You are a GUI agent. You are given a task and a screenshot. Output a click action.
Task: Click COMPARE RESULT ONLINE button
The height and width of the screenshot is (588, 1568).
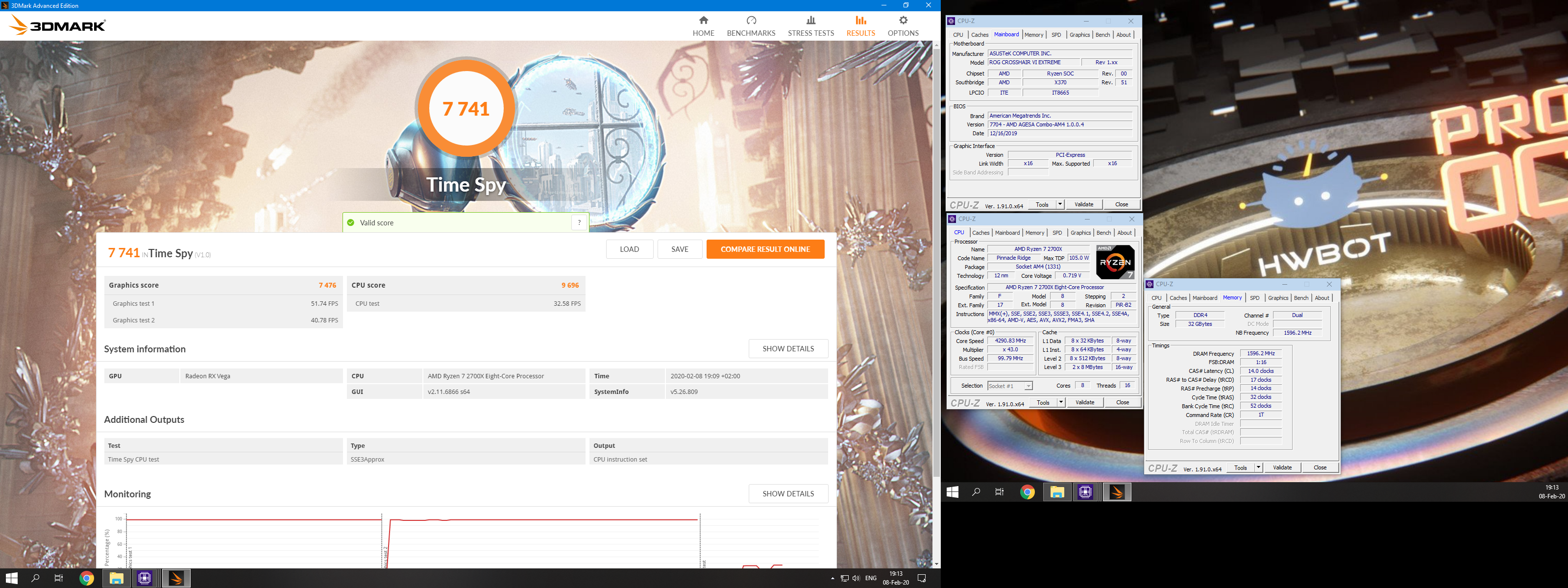pyautogui.click(x=765, y=249)
